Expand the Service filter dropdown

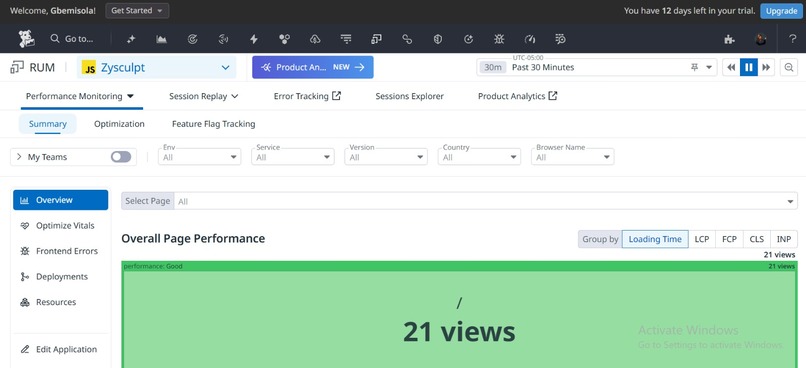pyautogui.click(x=293, y=157)
